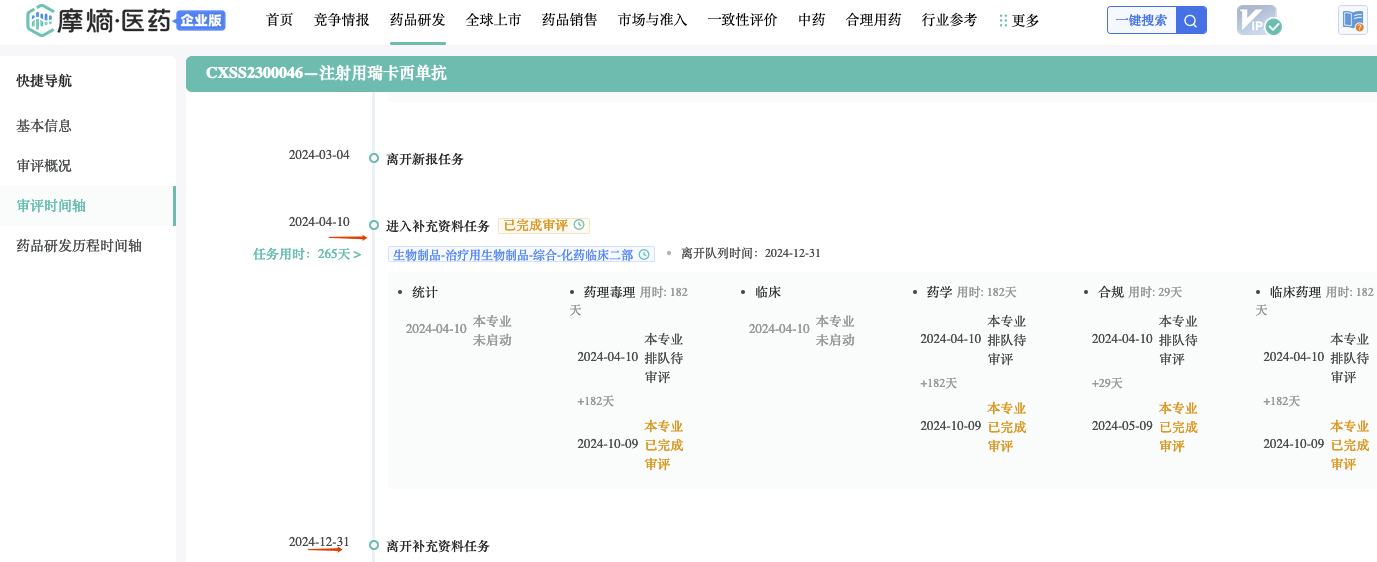Click the 更多 grid dots icon
This screenshot has width=1377, height=562.
coord(1003,20)
